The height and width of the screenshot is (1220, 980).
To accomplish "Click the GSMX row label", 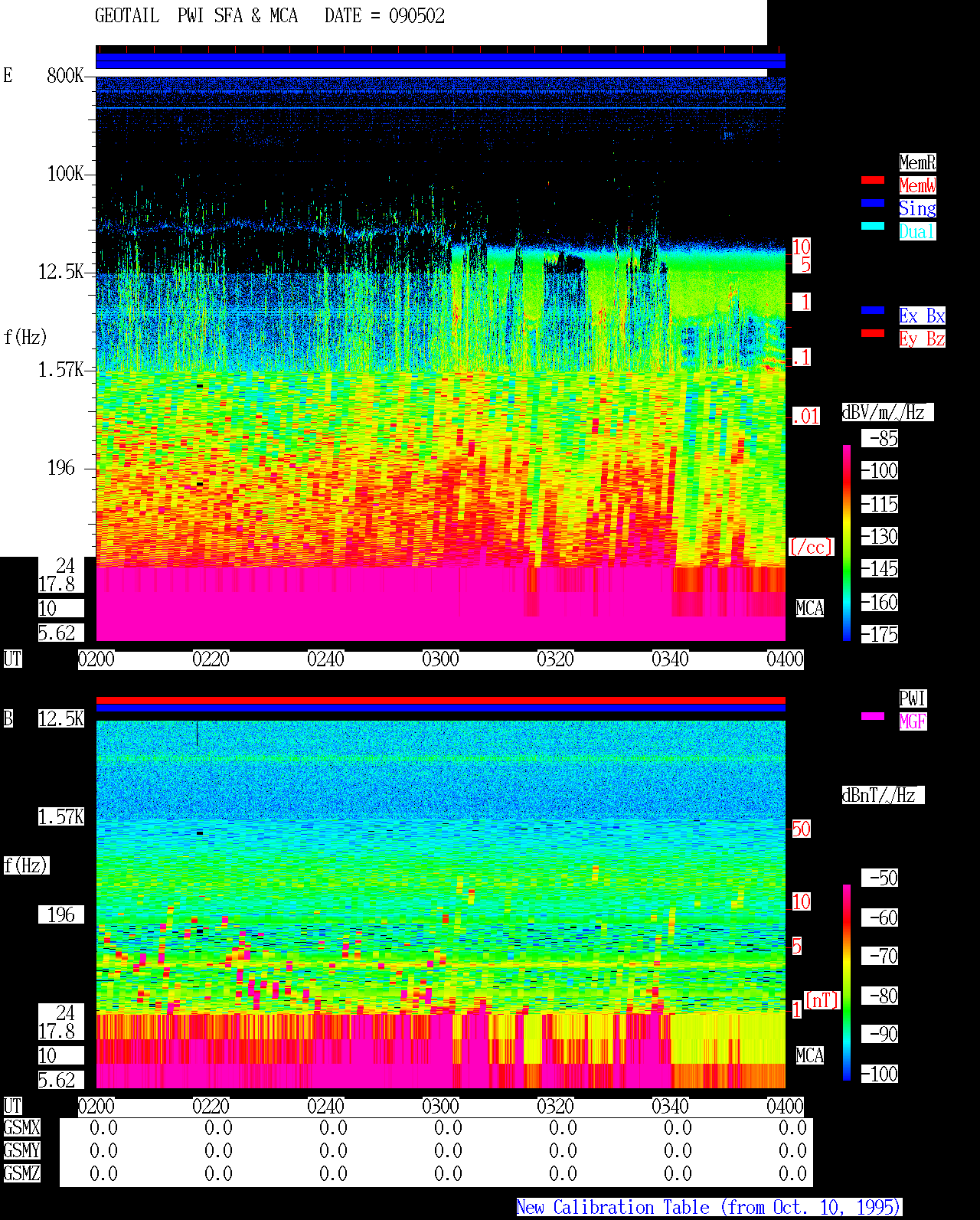I will (x=22, y=1127).
